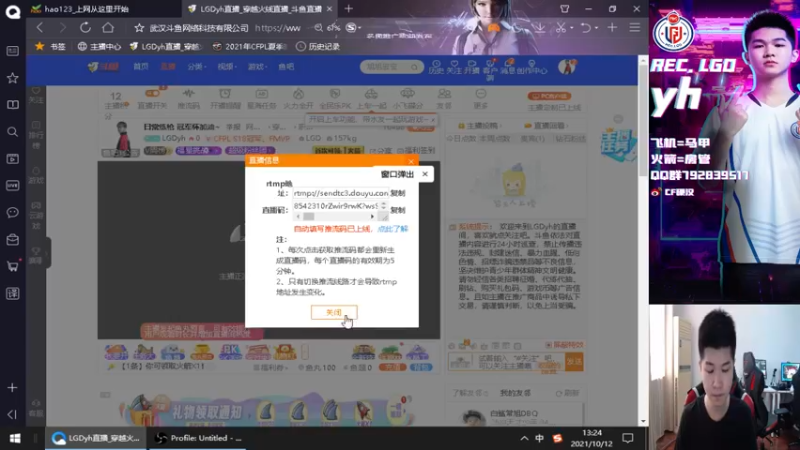Click the Douyu 直播 nav item
The height and width of the screenshot is (450, 800).
pos(168,67)
